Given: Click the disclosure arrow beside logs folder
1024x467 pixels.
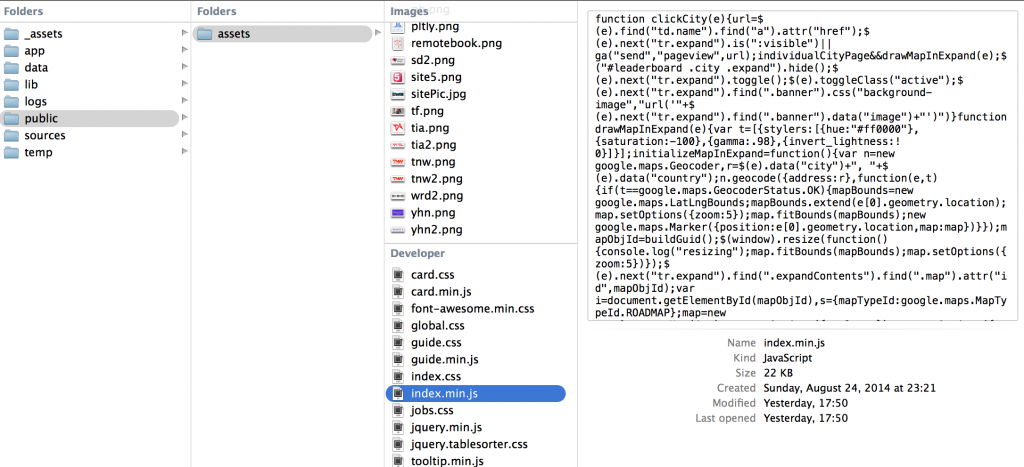Looking at the screenshot, I should [x=183, y=101].
